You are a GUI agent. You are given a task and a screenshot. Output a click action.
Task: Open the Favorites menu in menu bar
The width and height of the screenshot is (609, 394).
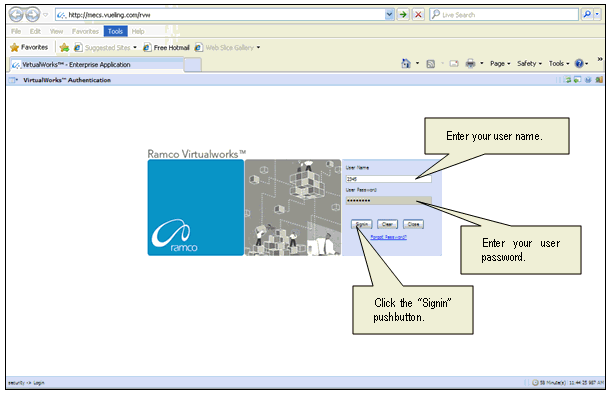click(85, 31)
